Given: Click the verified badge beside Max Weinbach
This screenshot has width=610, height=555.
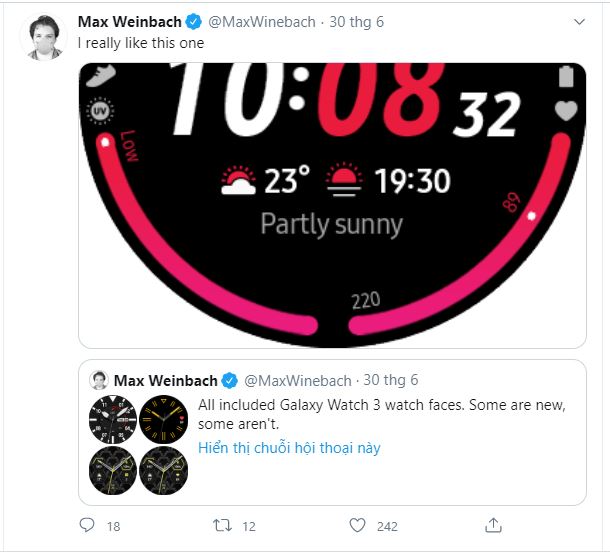Looking at the screenshot, I should [194, 22].
